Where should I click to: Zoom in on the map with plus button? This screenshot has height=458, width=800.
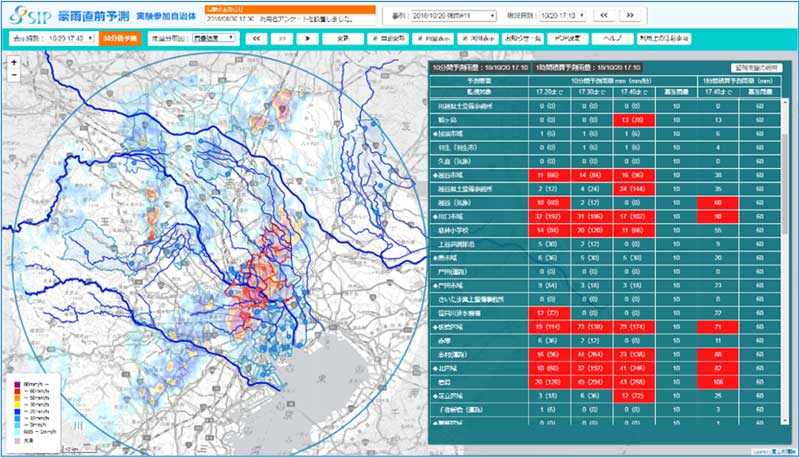tap(15, 63)
